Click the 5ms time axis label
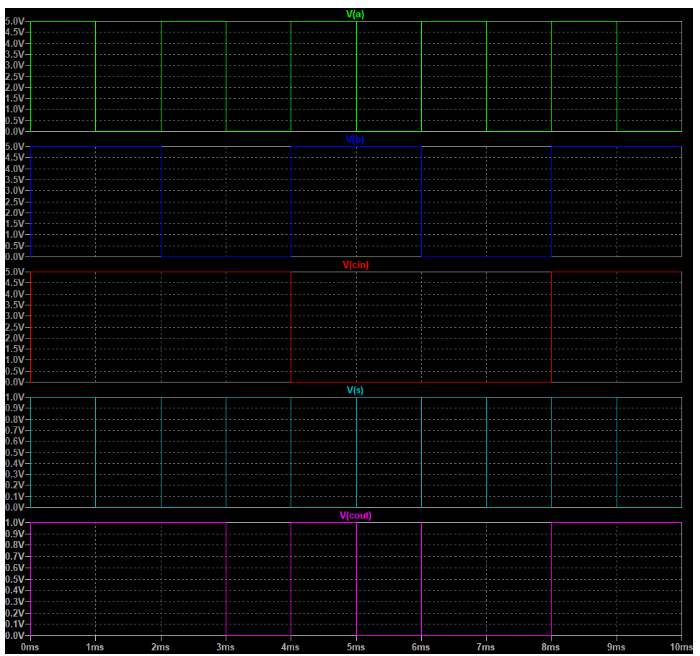The height and width of the screenshot is (656, 700). pyautogui.click(x=356, y=647)
